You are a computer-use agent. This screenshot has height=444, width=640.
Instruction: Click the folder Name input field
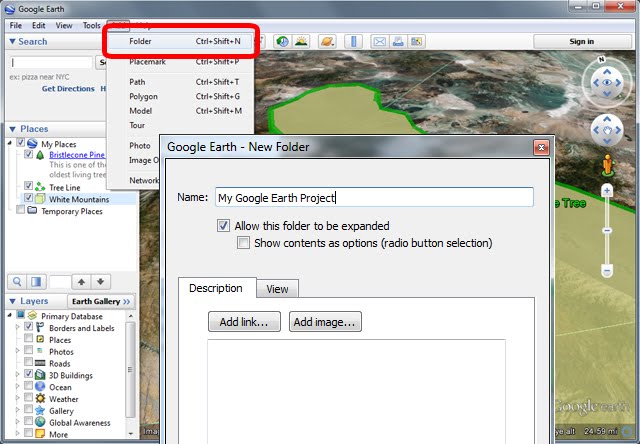(x=374, y=198)
